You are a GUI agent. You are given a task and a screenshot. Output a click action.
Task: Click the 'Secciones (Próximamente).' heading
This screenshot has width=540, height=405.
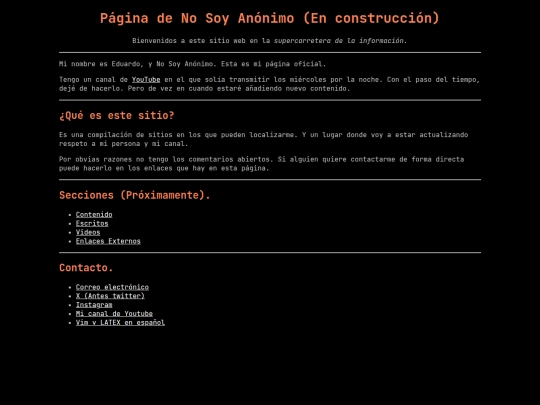pos(135,195)
